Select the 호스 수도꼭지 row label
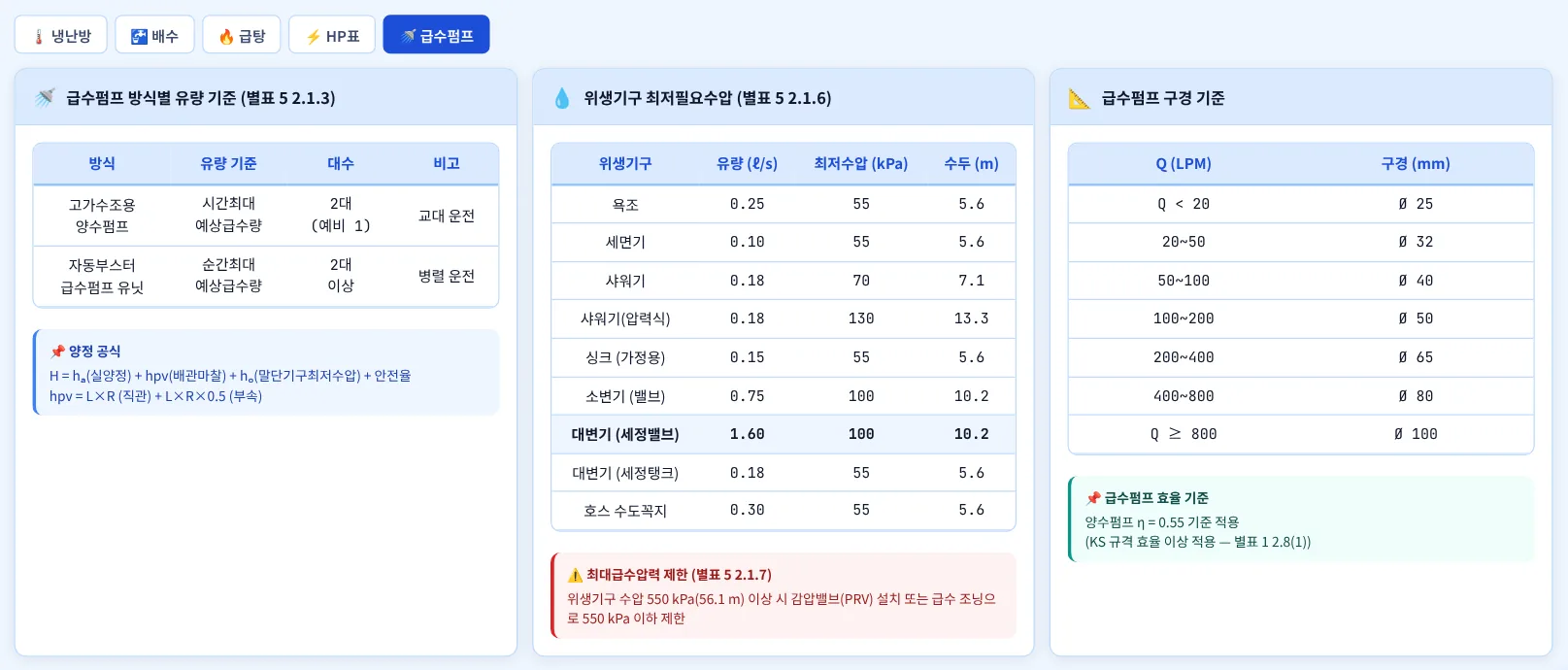The height and width of the screenshot is (670, 1568). pos(625,512)
